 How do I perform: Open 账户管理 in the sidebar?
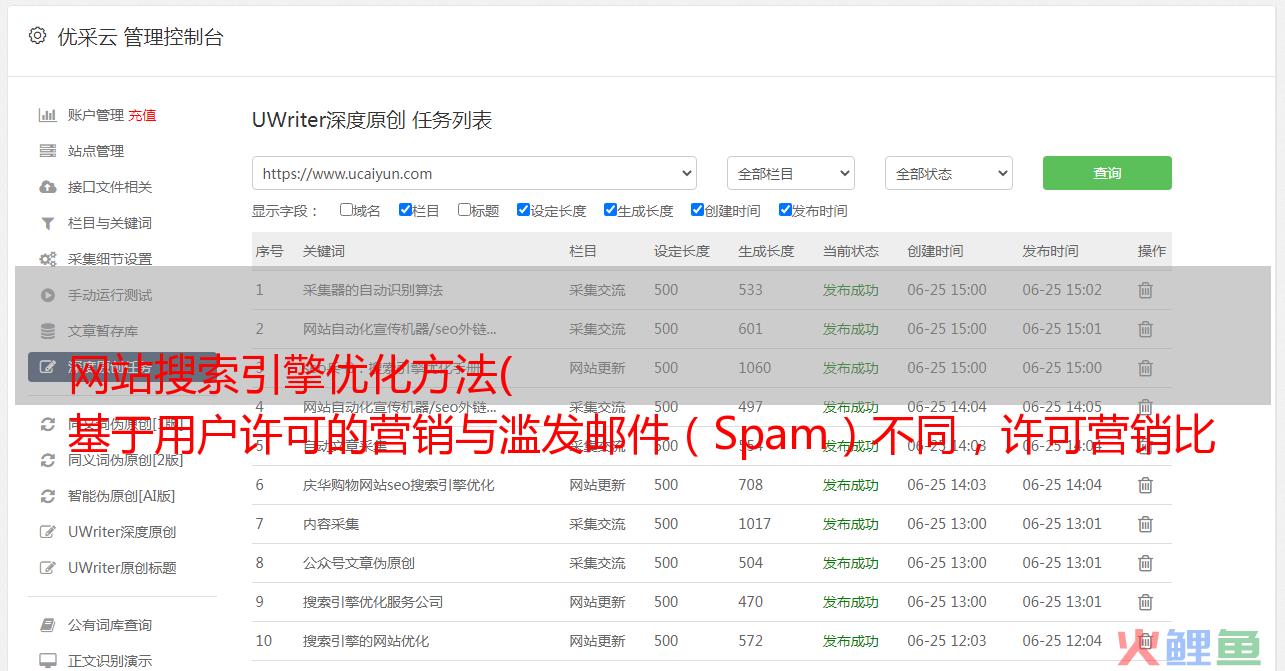[96, 115]
